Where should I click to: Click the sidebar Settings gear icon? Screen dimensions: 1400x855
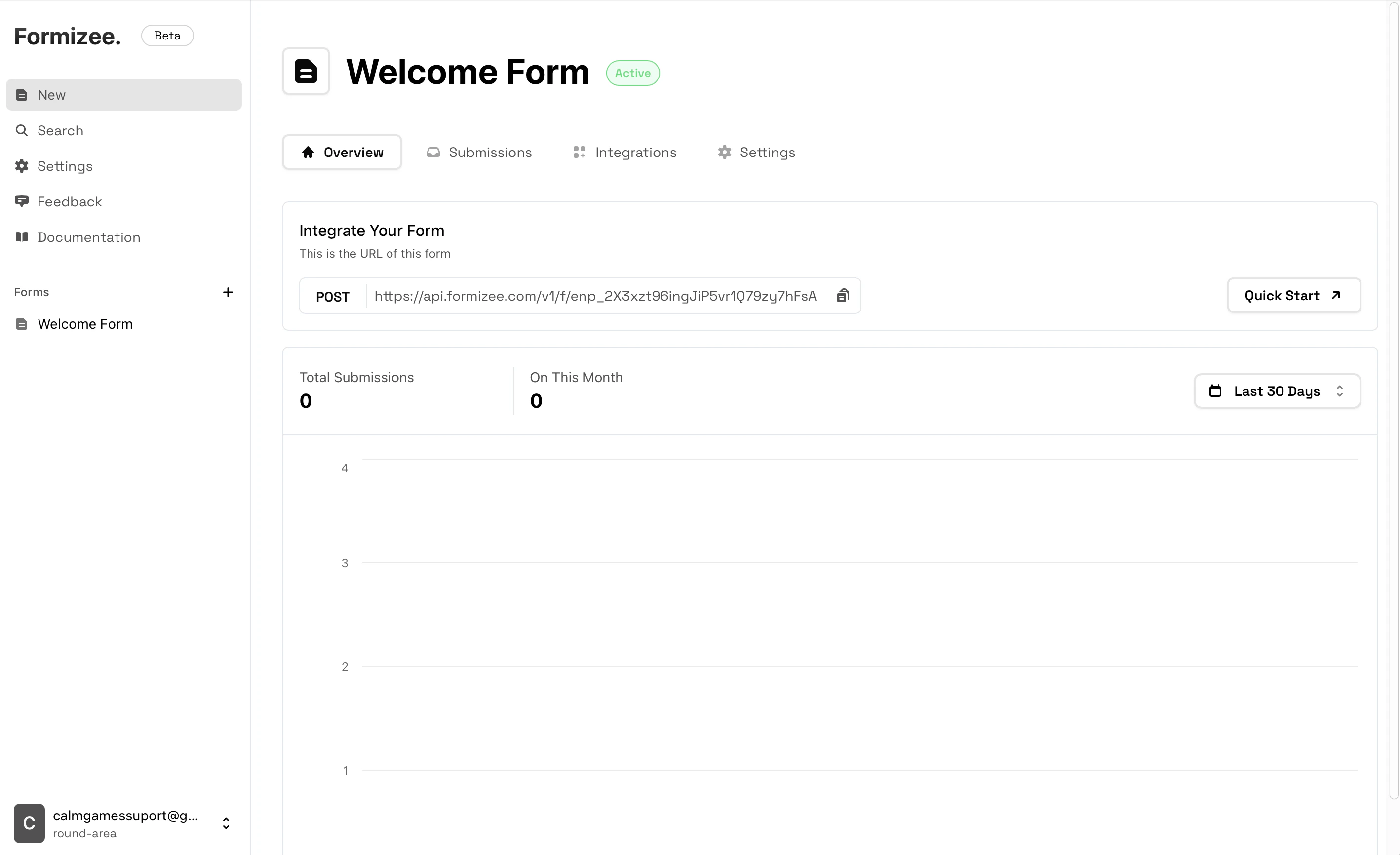tap(22, 166)
